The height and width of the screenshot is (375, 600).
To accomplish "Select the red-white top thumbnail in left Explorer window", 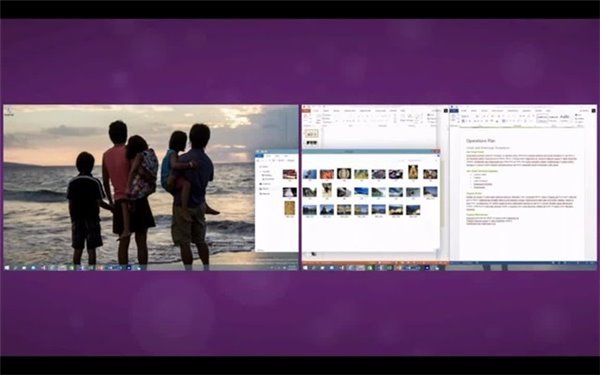I will click(290, 174).
